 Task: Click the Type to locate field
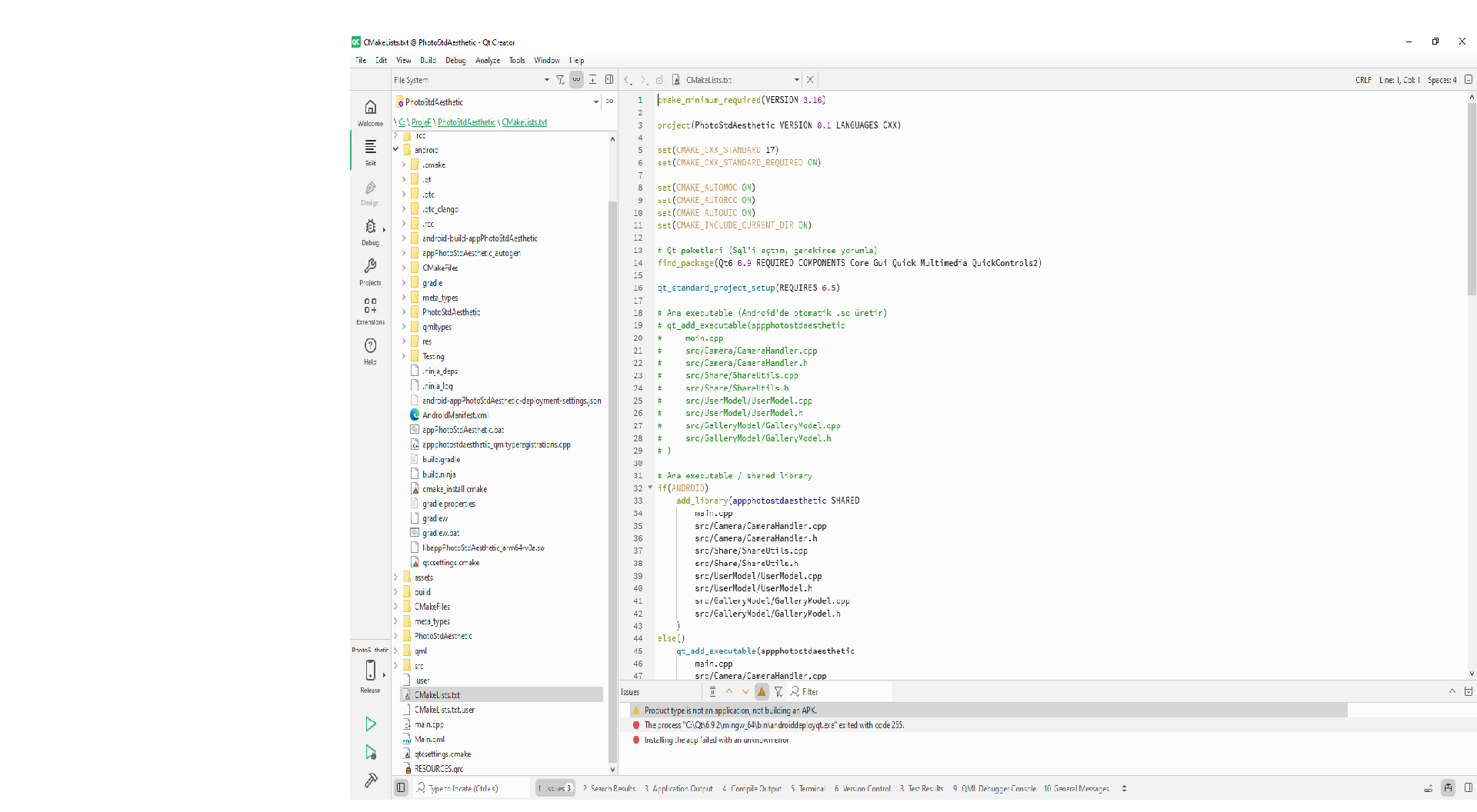pos(472,788)
